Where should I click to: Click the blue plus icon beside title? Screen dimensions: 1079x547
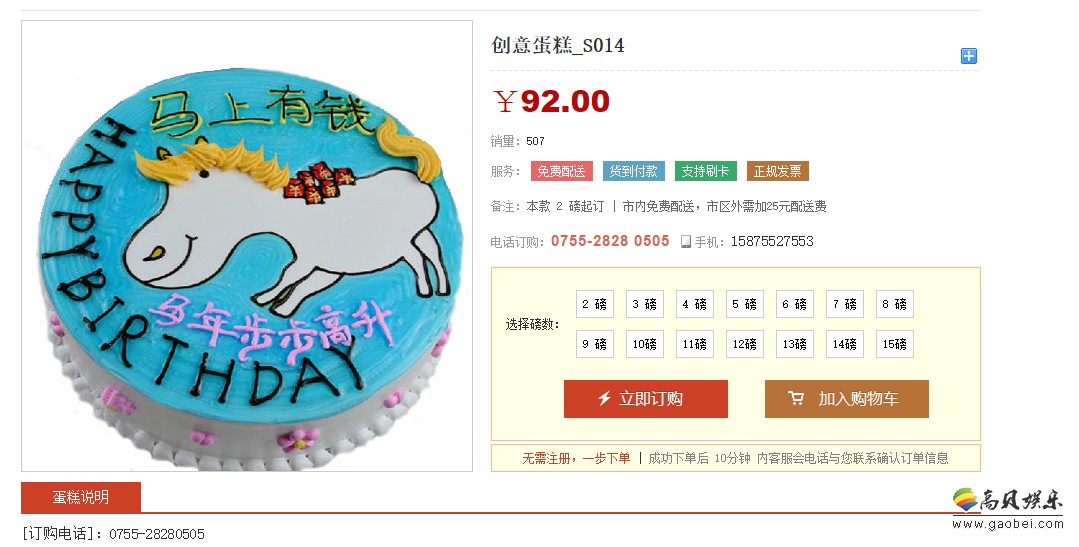[x=968, y=56]
